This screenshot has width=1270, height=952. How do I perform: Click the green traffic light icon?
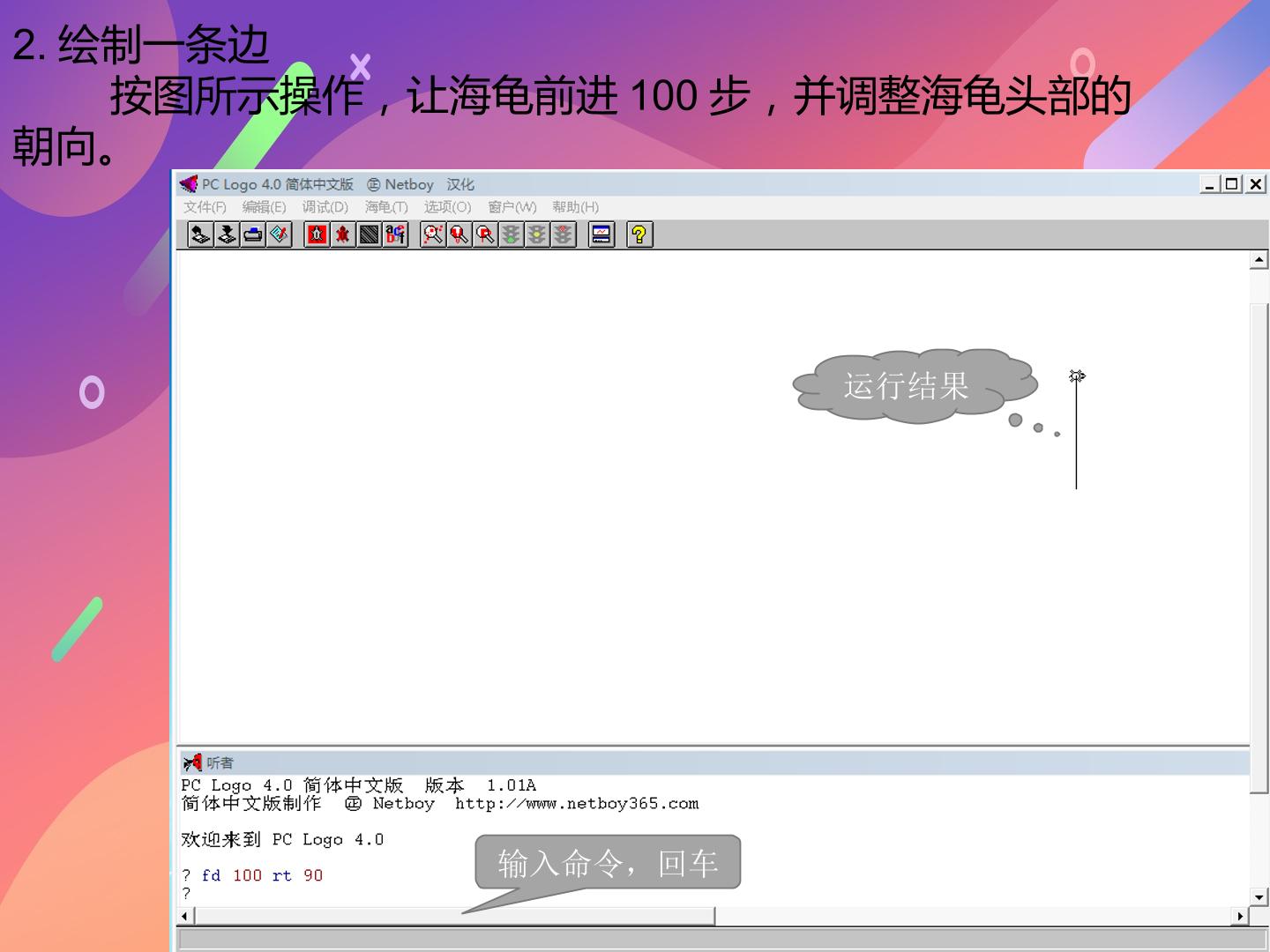point(512,234)
